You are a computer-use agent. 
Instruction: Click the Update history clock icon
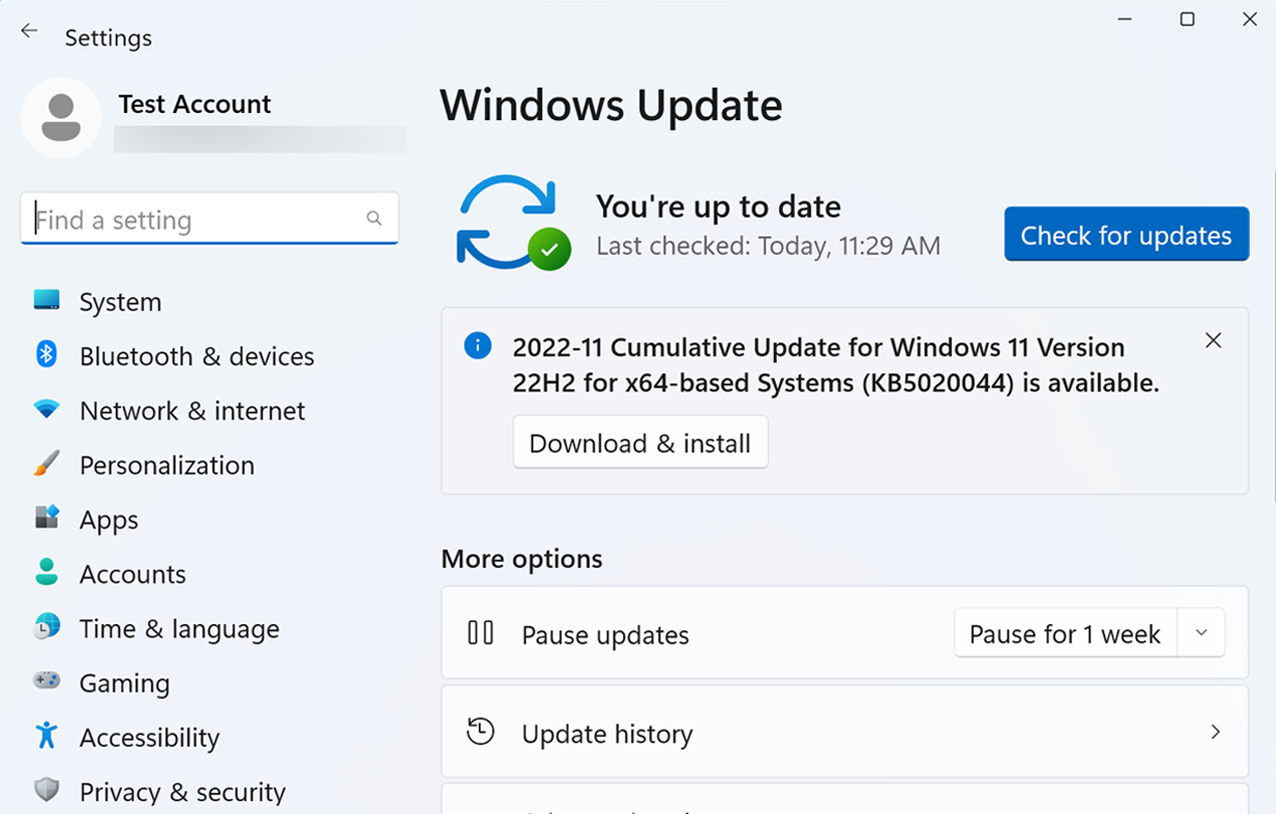(481, 731)
